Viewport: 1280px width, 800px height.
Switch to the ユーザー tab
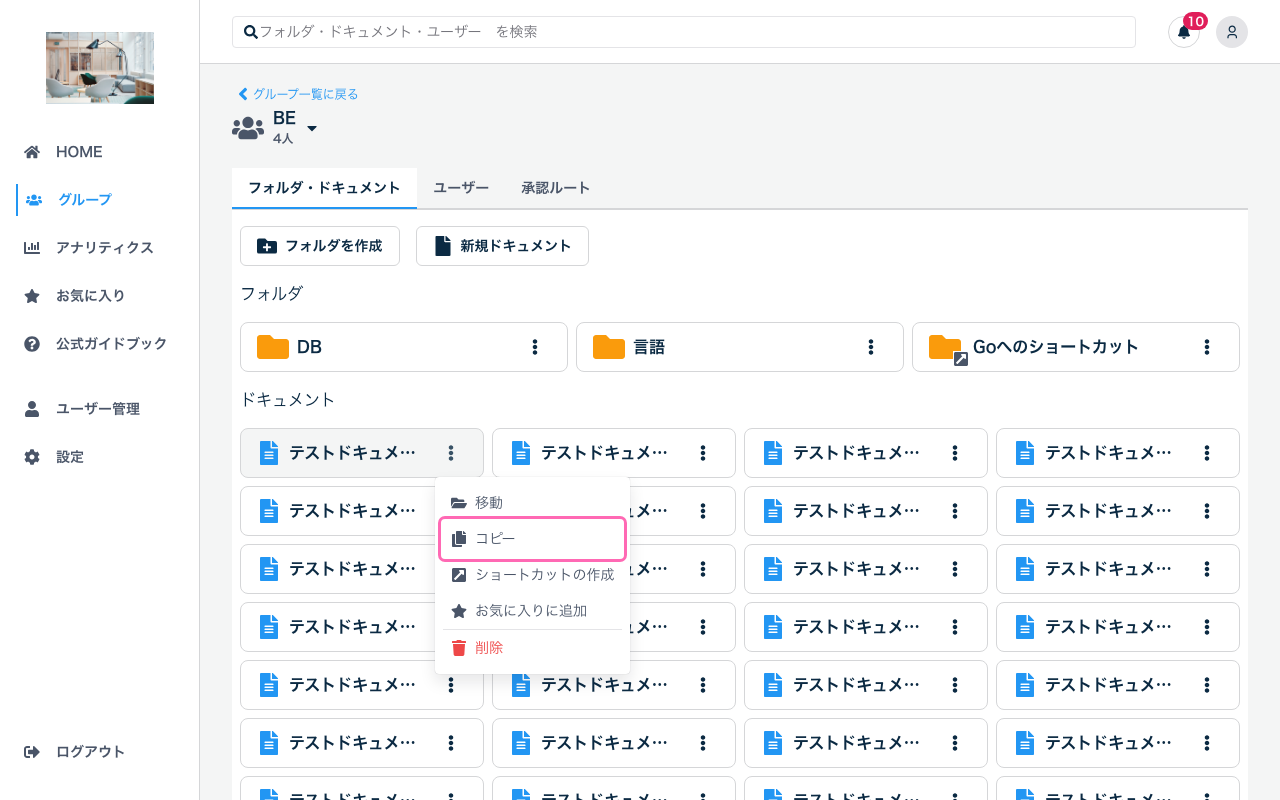[x=461, y=187]
